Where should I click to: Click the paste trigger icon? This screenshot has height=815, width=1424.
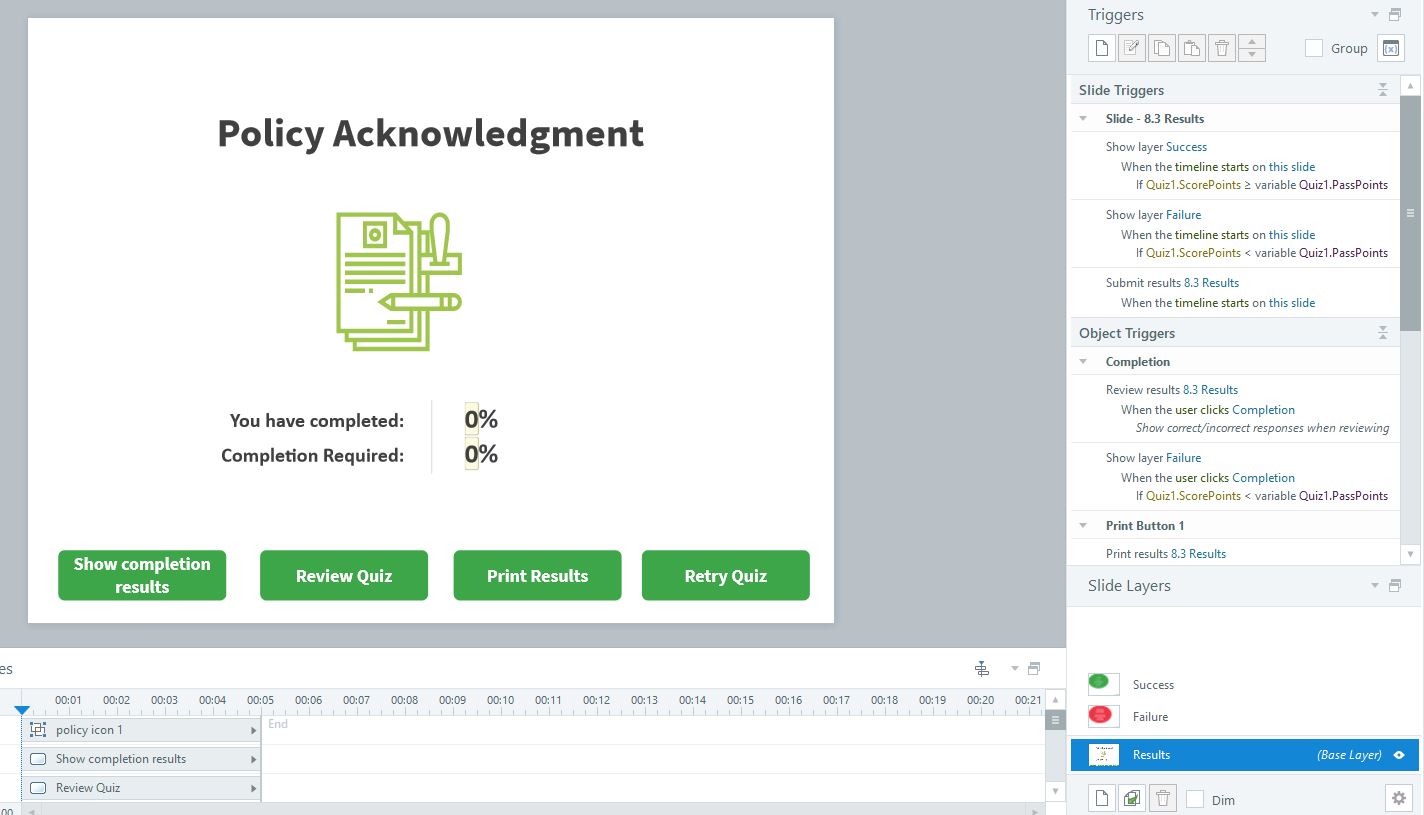tap(1191, 48)
